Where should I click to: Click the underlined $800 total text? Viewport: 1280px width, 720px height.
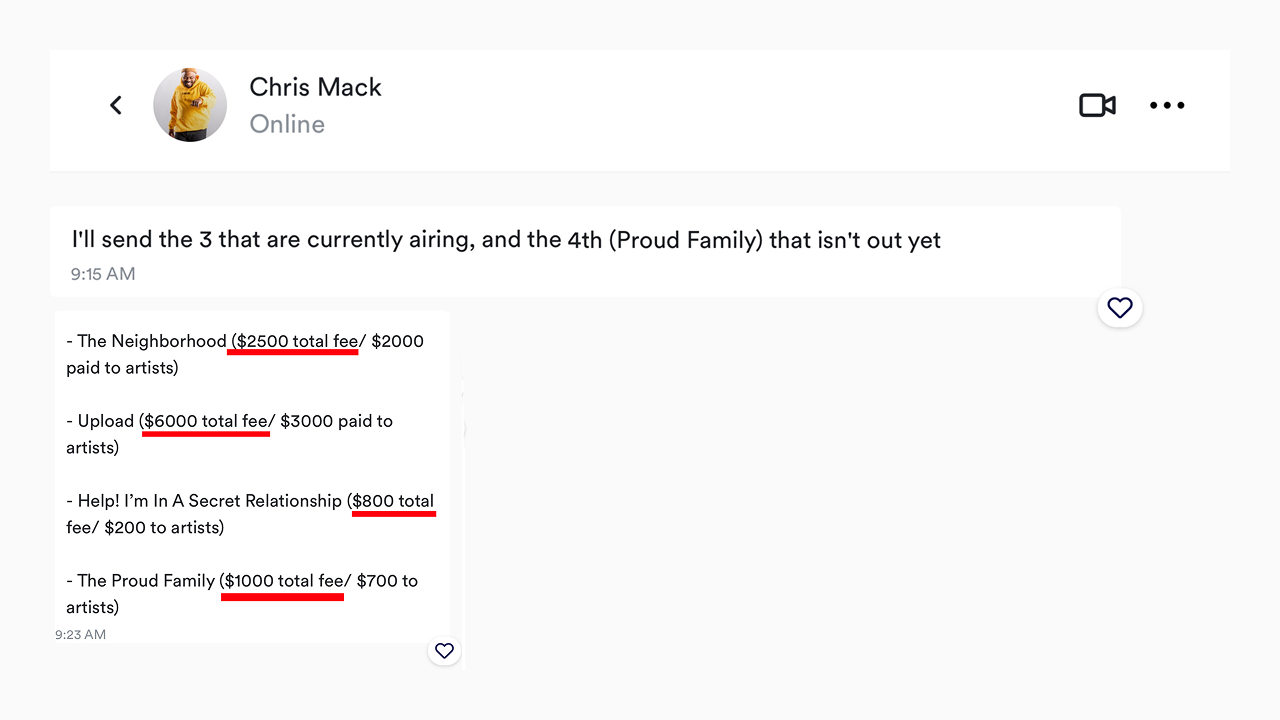click(393, 501)
